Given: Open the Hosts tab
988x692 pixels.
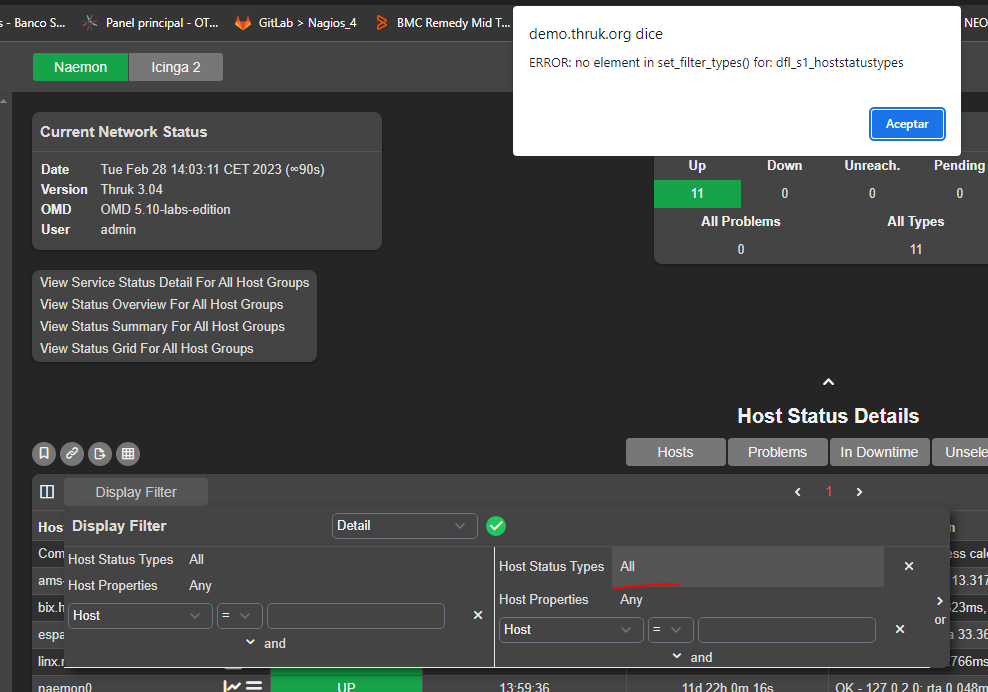Looking at the screenshot, I should coord(675,452).
